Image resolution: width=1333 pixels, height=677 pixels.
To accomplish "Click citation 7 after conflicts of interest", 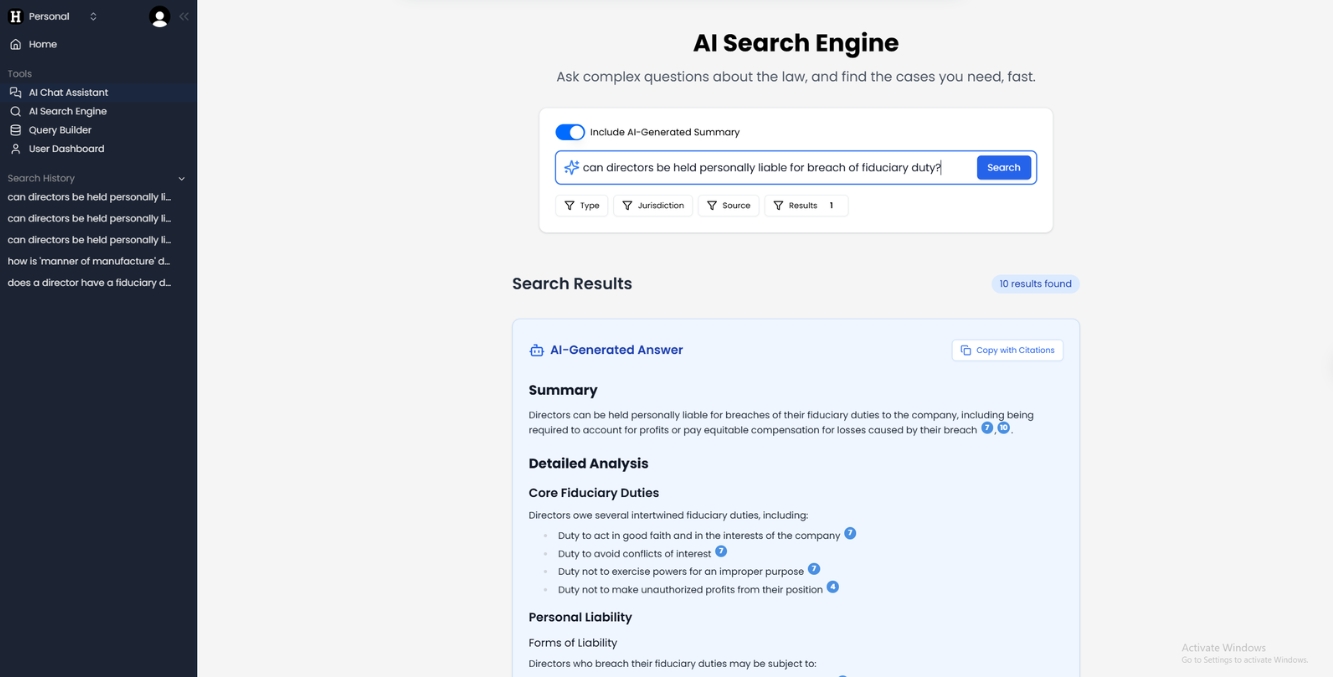I will tap(721, 551).
